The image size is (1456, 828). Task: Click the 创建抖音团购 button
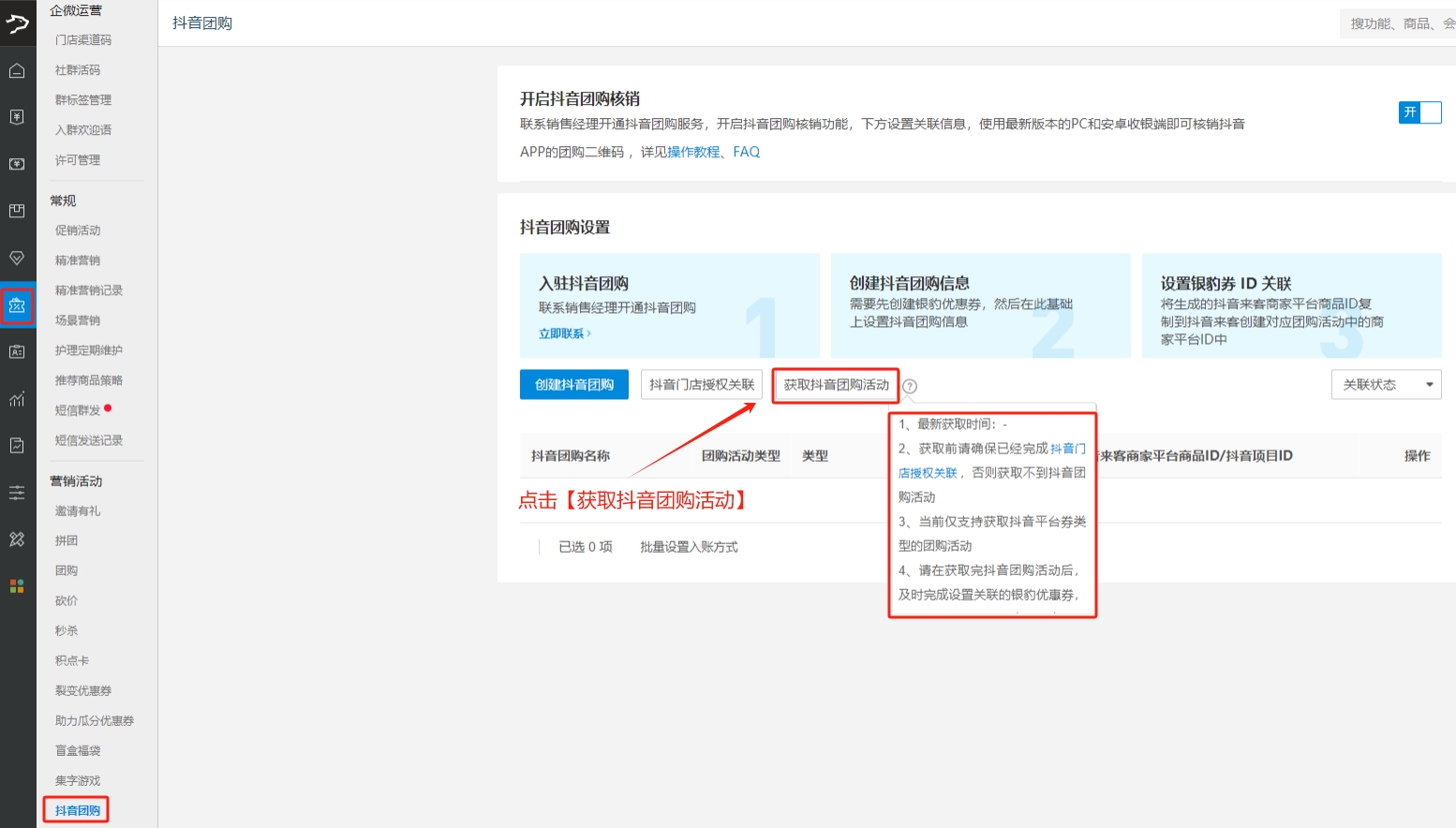click(574, 385)
